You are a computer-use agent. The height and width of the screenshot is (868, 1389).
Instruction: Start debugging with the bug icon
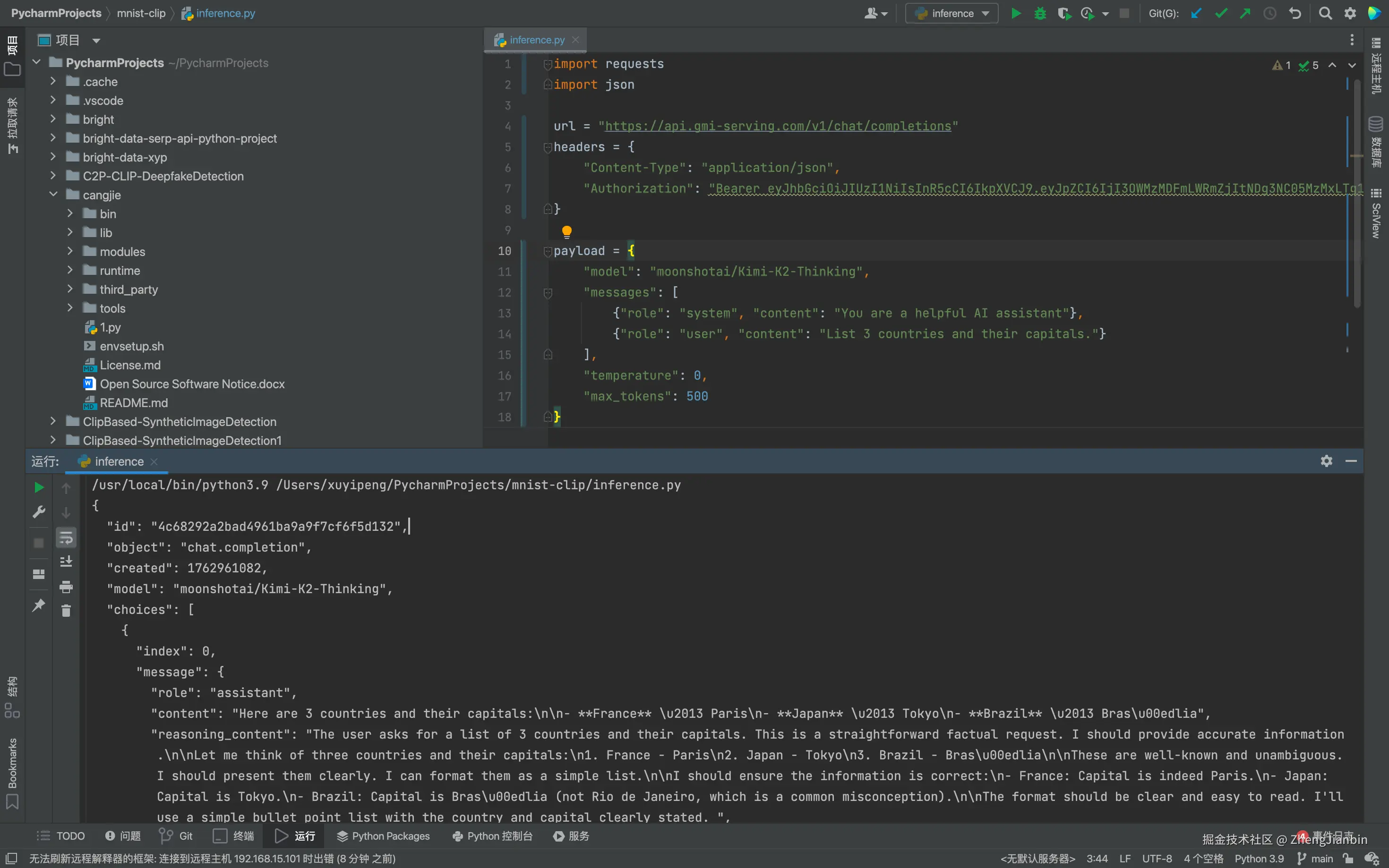[x=1040, y=13]
